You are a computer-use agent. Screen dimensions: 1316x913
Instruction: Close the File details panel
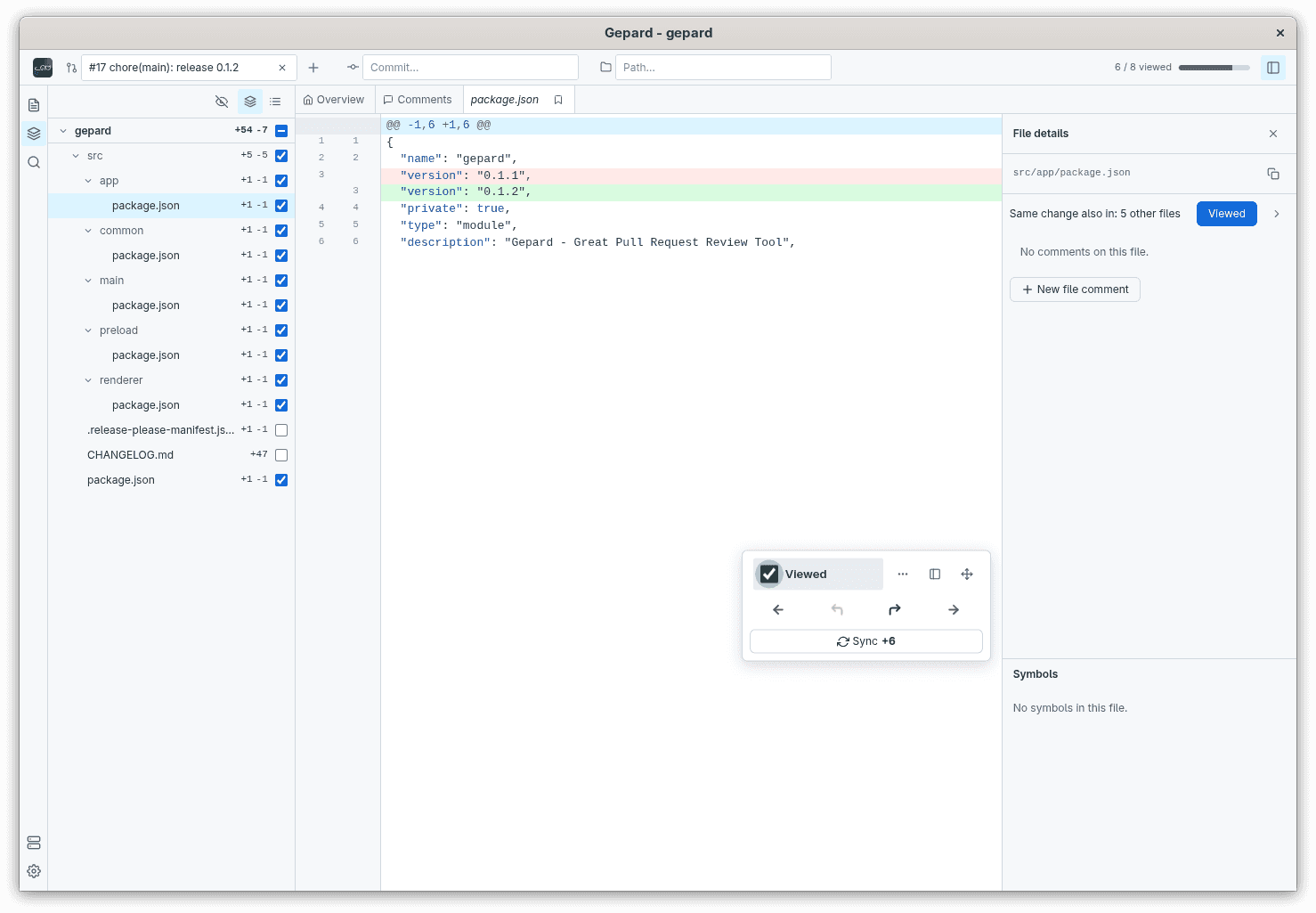1273,134
